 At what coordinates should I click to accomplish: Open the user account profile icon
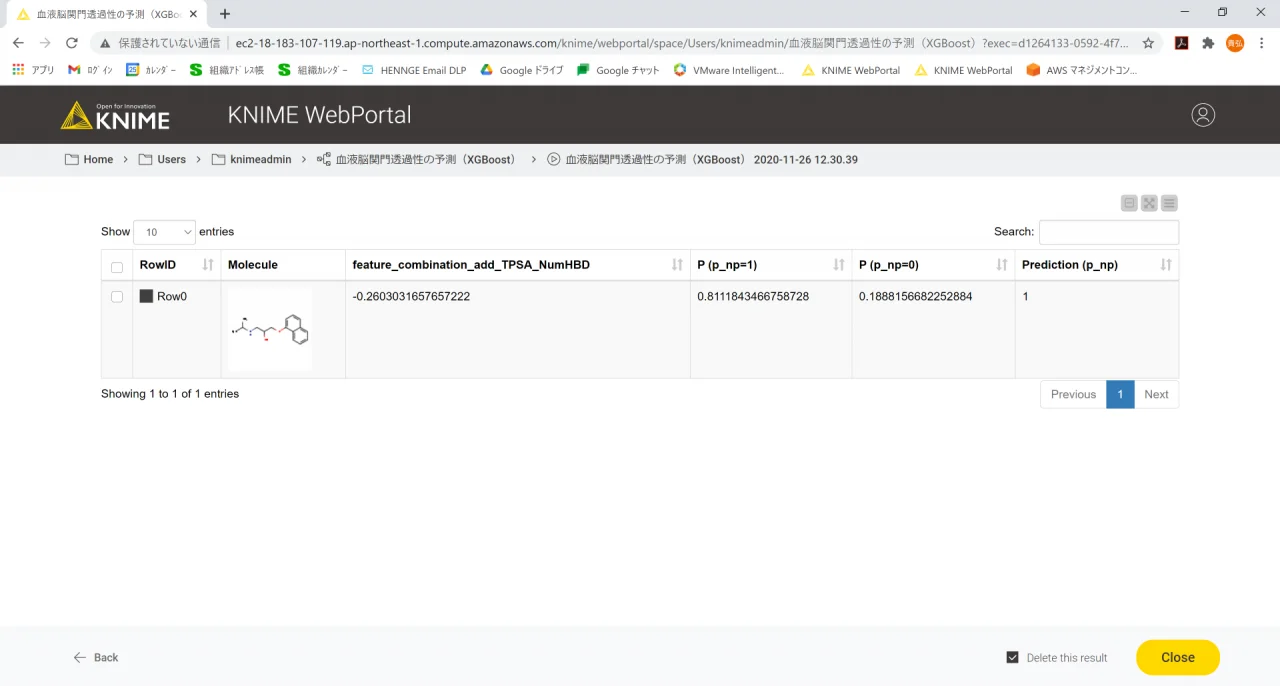point(1203,115)
